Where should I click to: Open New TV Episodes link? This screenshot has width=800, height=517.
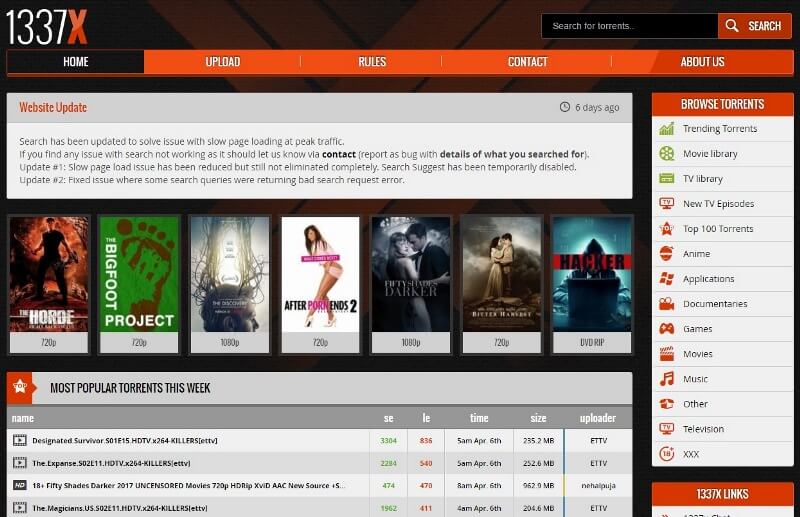tap(718, 204)
